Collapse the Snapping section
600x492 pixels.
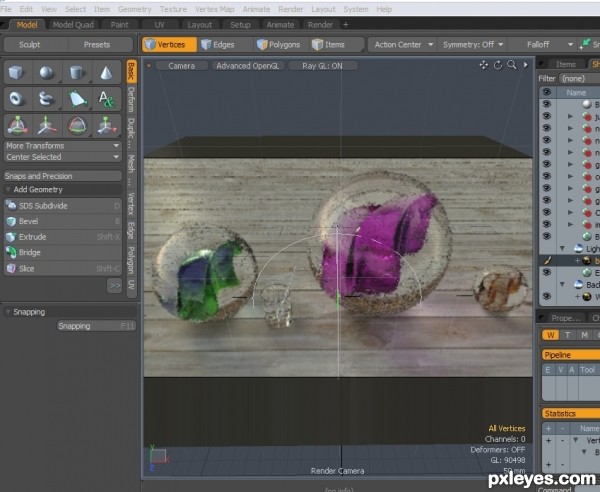coord(8,312)
